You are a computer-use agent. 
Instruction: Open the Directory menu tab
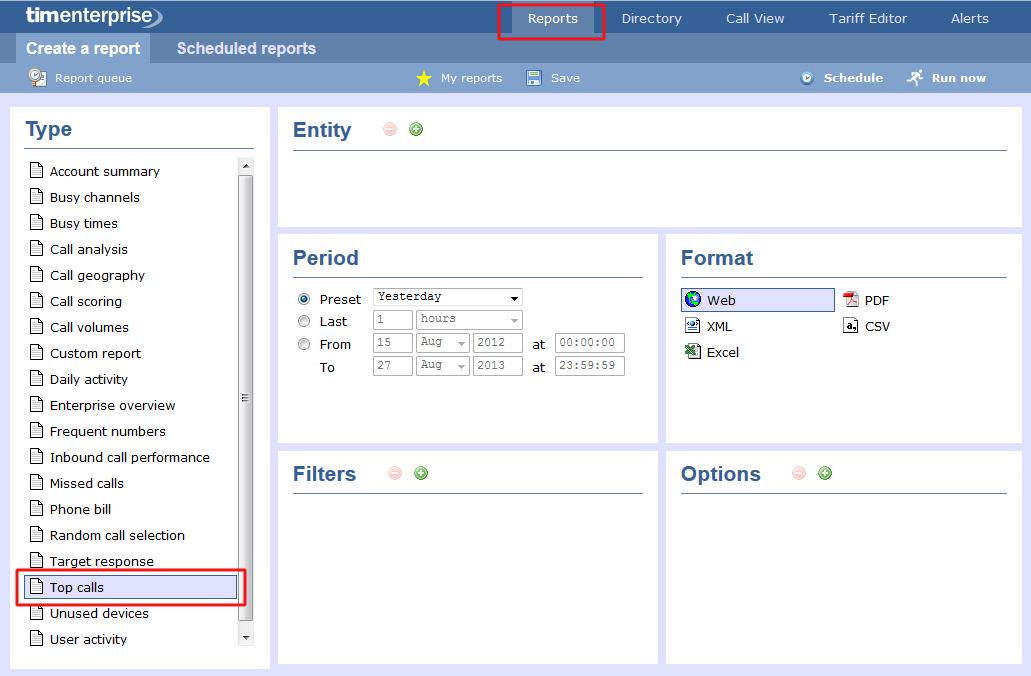pos(651,18)
